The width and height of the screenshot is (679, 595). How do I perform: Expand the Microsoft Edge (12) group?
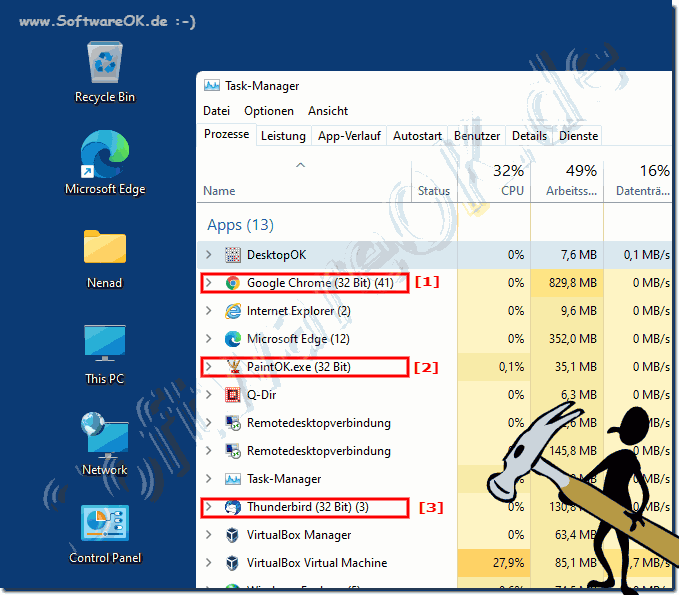(209, 339)
